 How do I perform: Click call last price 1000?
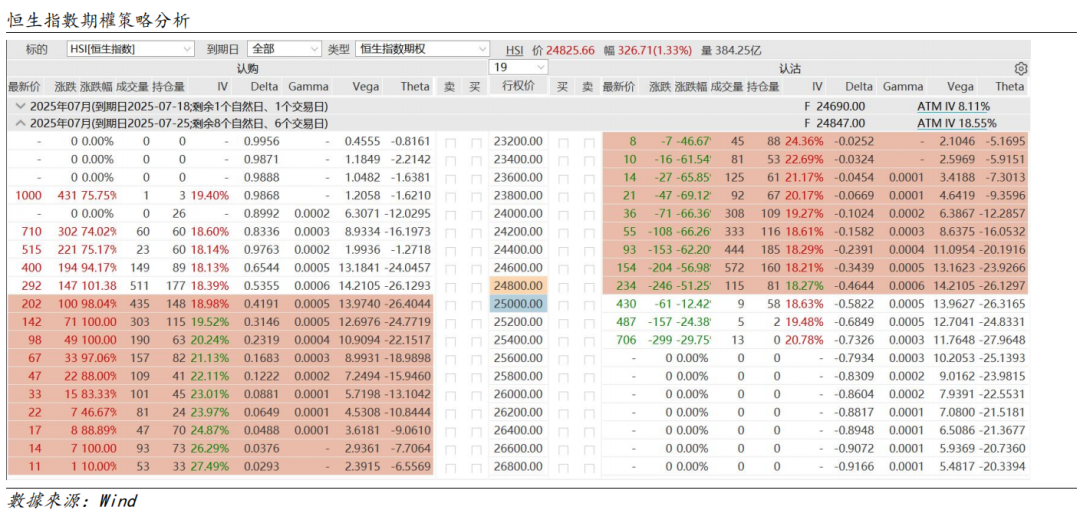click(28, 196)
